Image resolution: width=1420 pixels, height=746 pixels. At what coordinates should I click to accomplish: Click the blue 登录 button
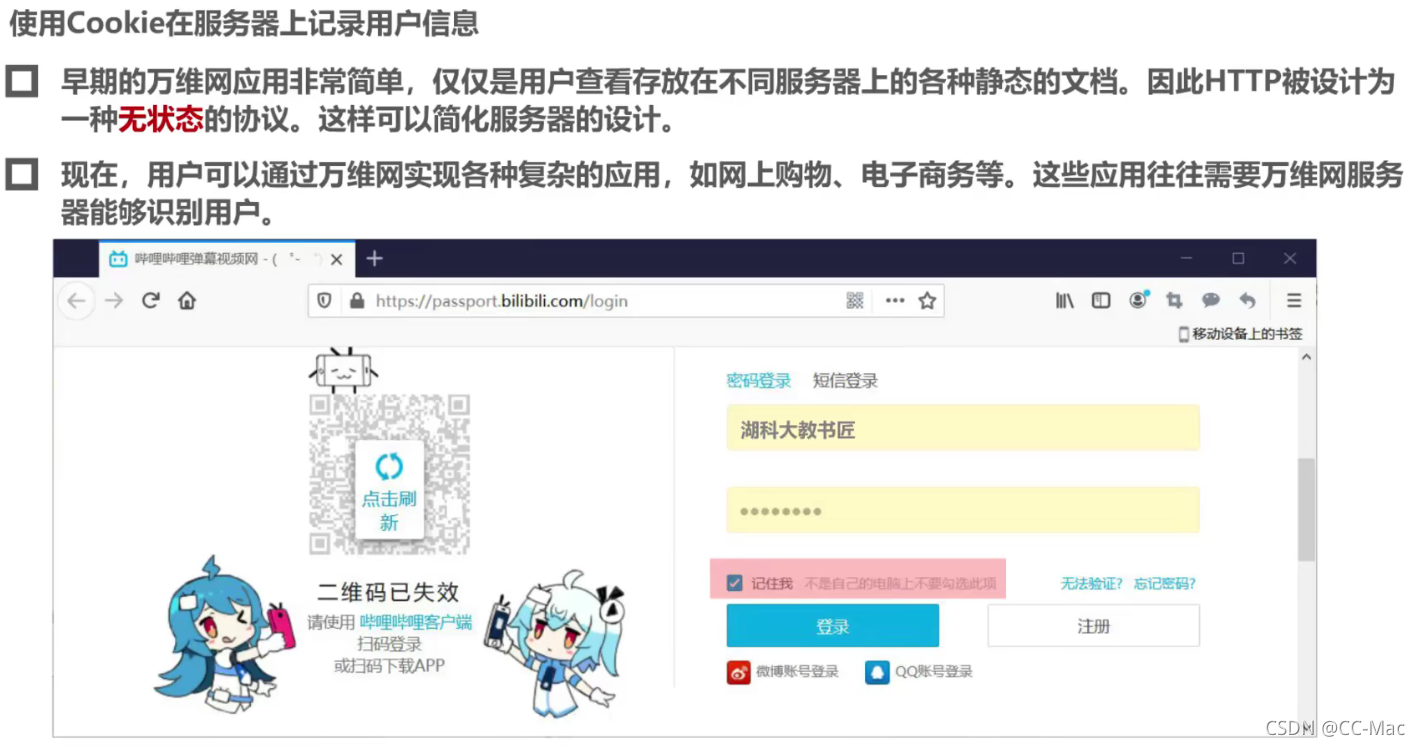coord(832,626)
